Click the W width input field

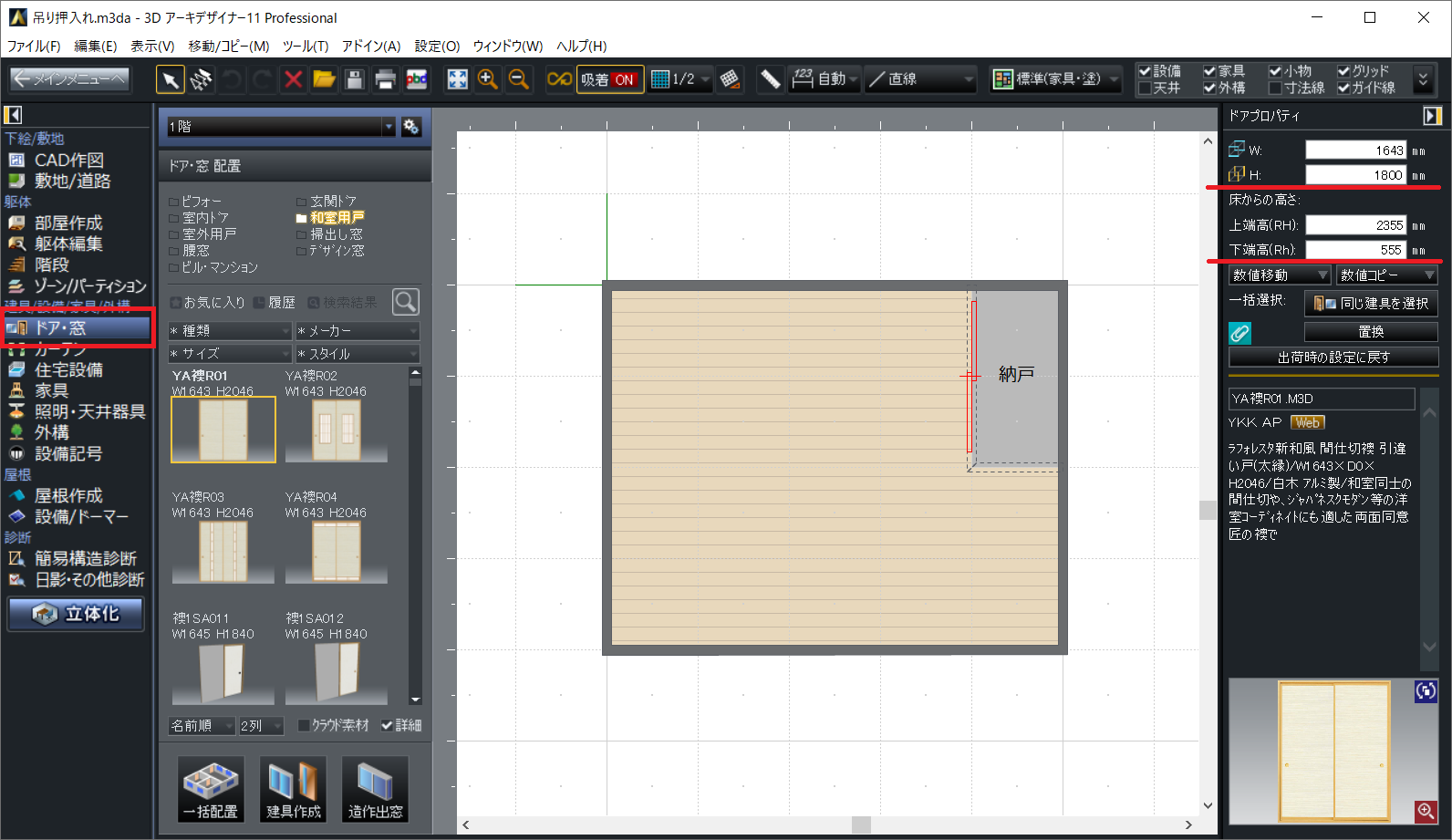pyautogui.click(x=1355, y=150)
